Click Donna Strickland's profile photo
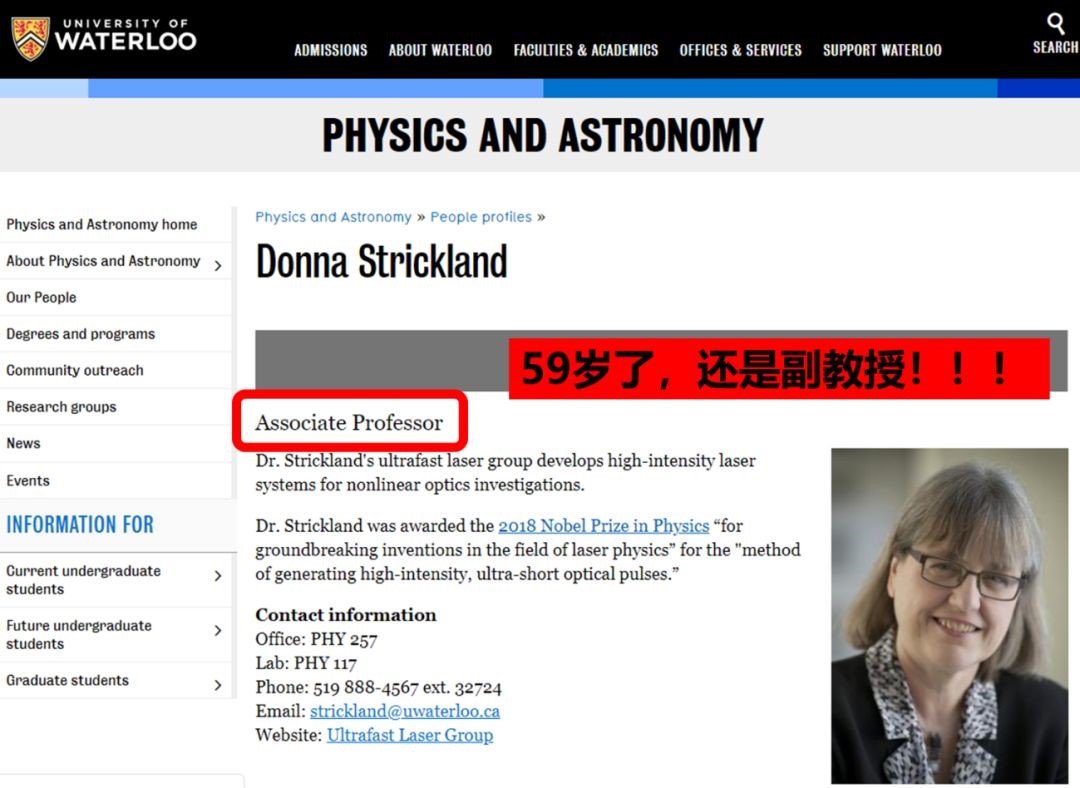This screenshot has height=788, width=1080. (950, 616)
